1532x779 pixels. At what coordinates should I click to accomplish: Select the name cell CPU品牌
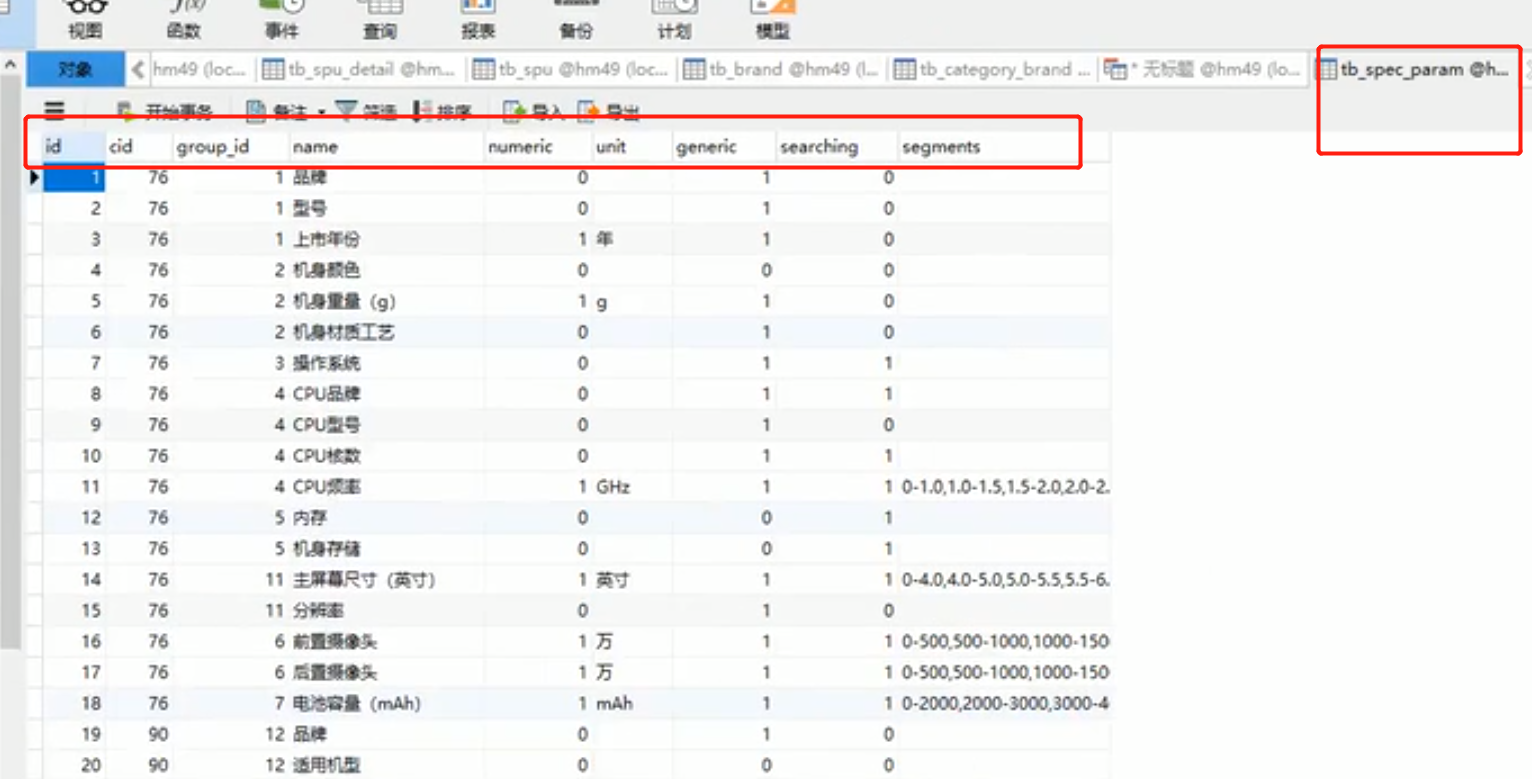point(387,394)
